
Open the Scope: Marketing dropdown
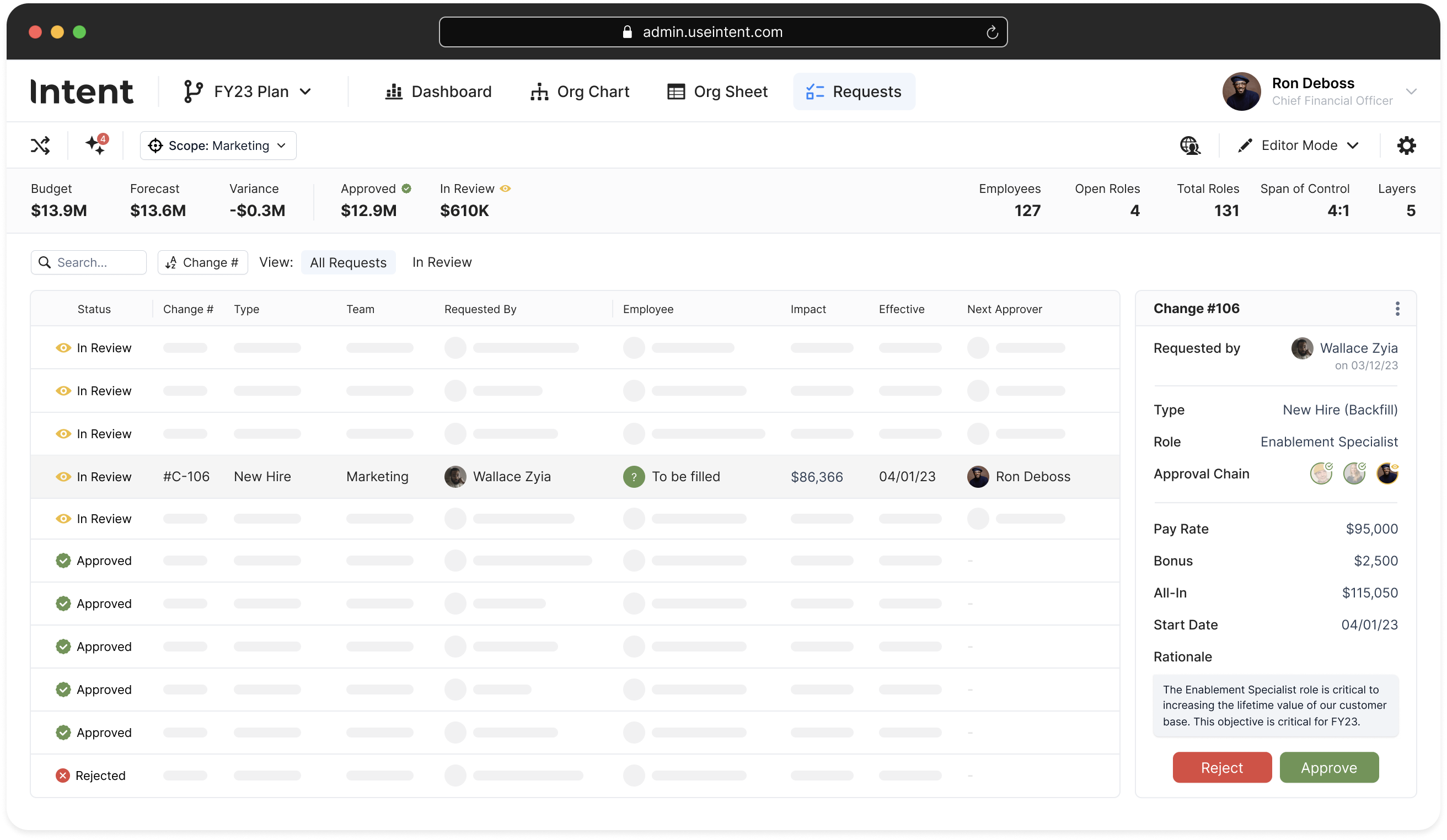coord(218,146)
